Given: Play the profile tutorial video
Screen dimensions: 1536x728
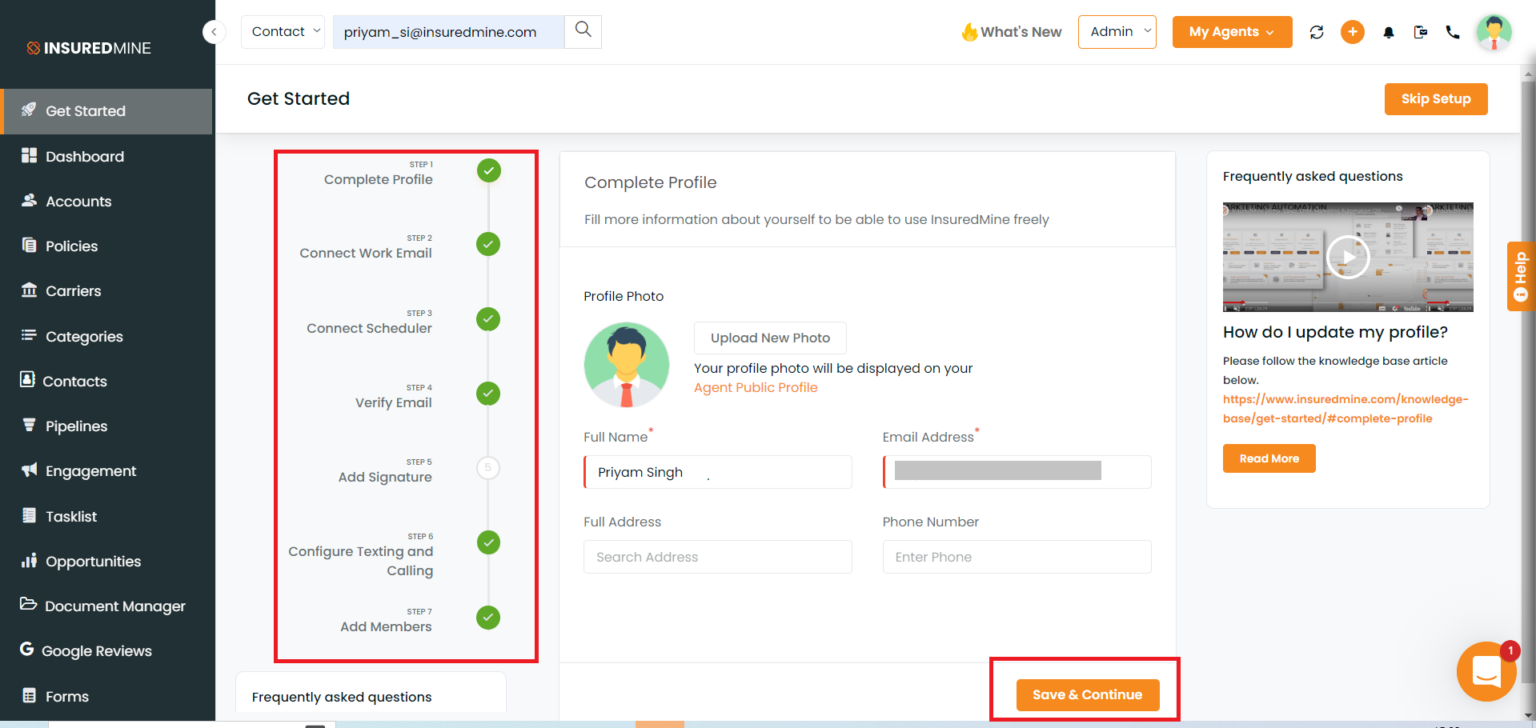Looking at the screenshot, I should coord(1347,257).
